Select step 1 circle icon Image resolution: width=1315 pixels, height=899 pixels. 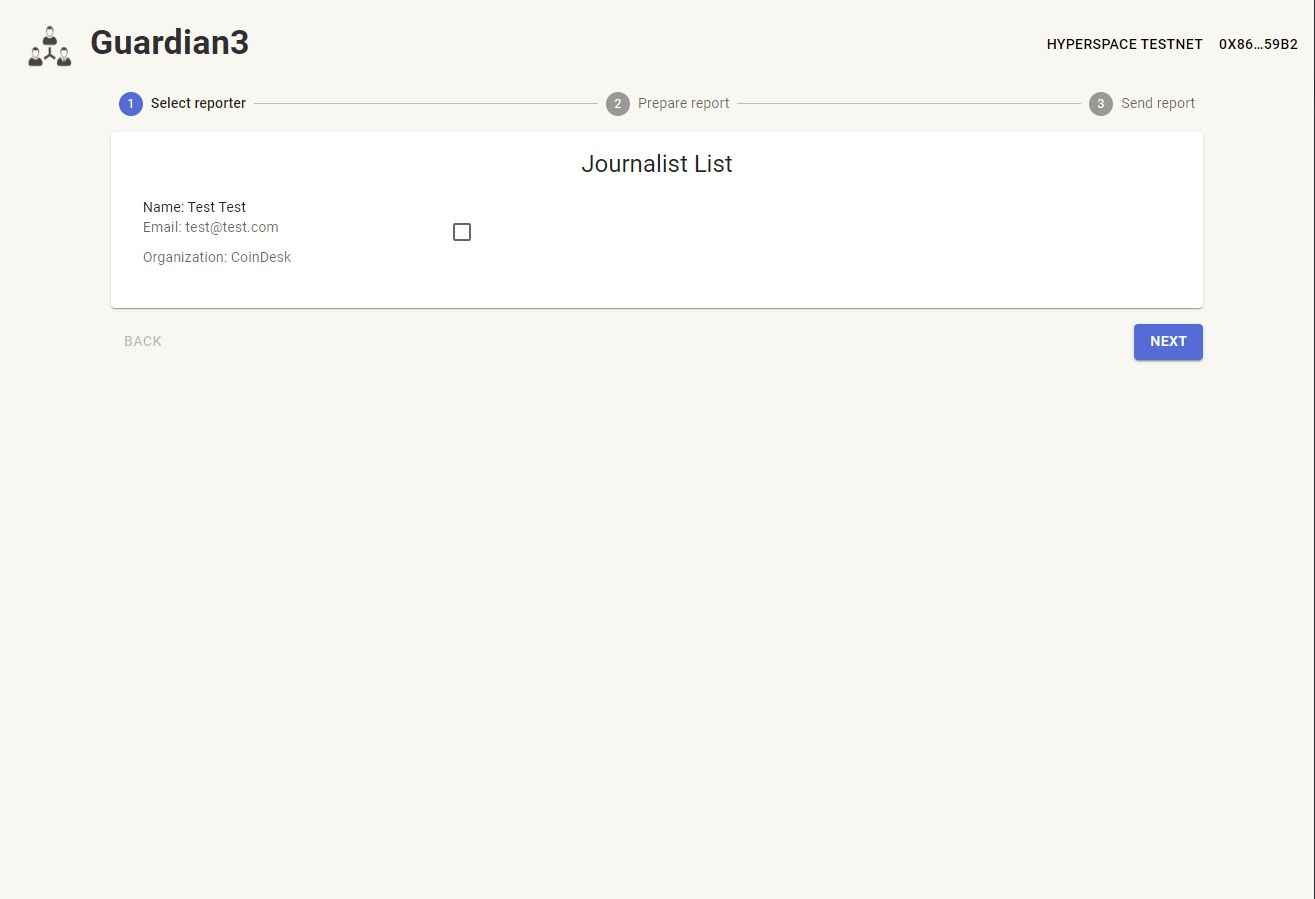[x=131, y=104]
